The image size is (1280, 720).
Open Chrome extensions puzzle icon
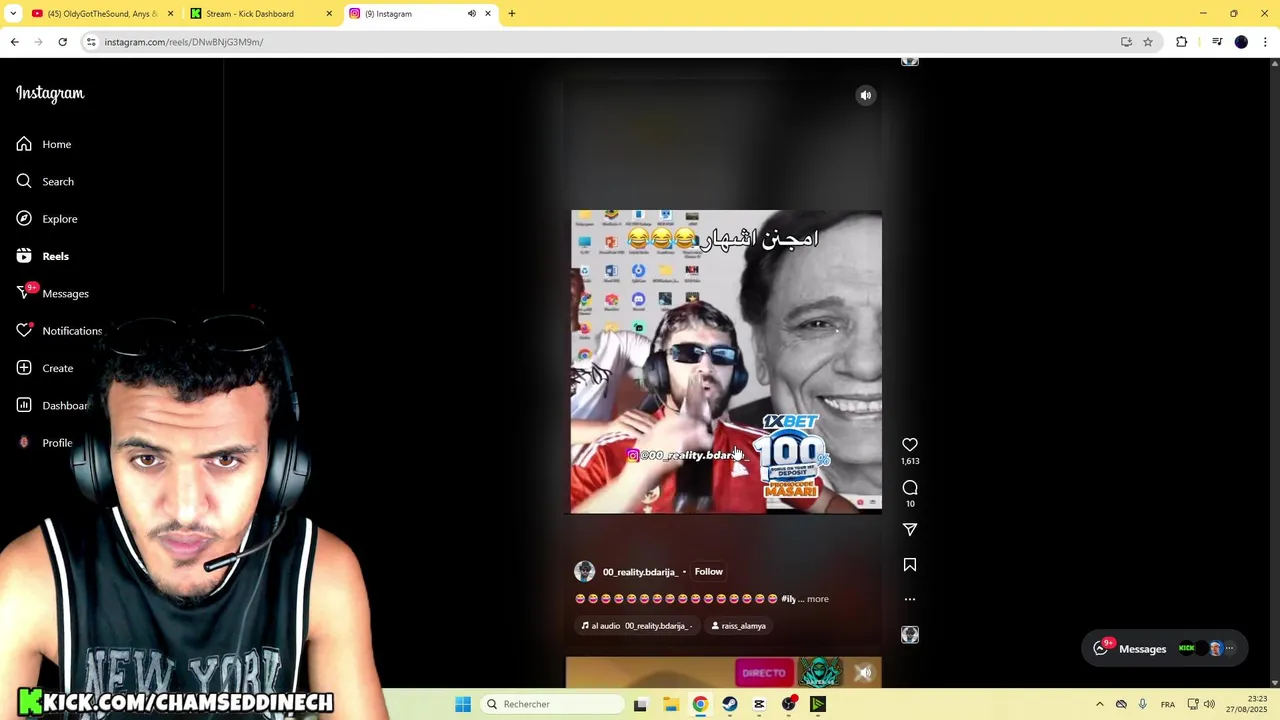point(1182,42)
